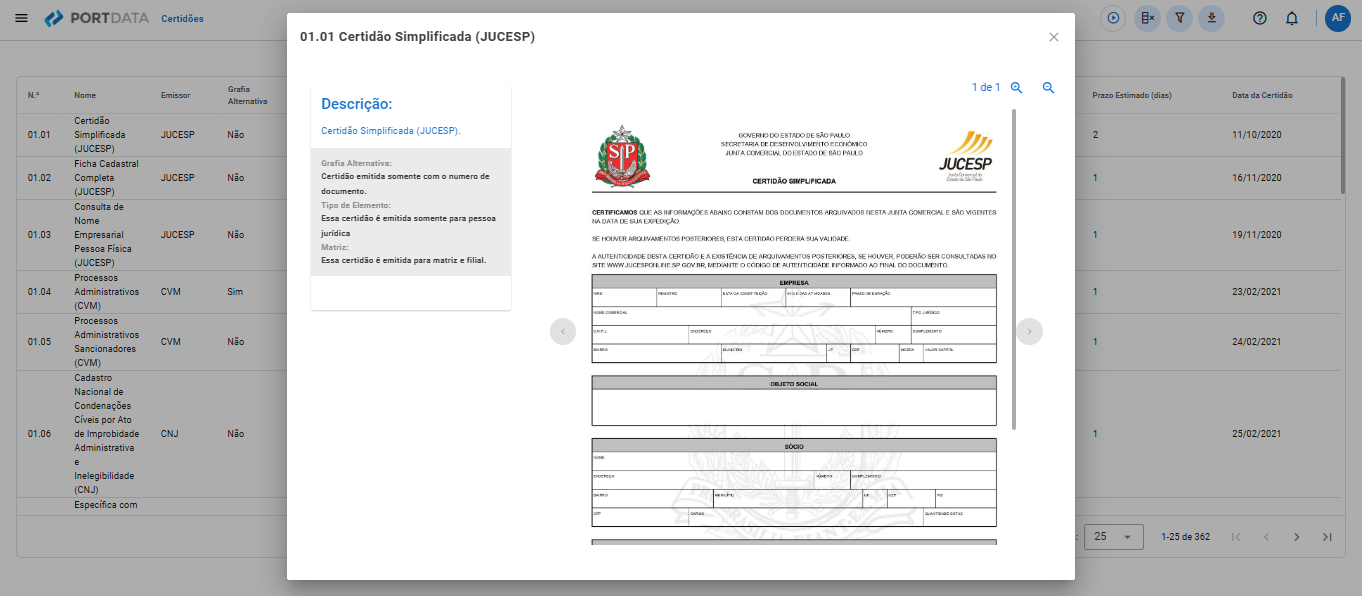Jump to the last page of the table

point(1327,537)
